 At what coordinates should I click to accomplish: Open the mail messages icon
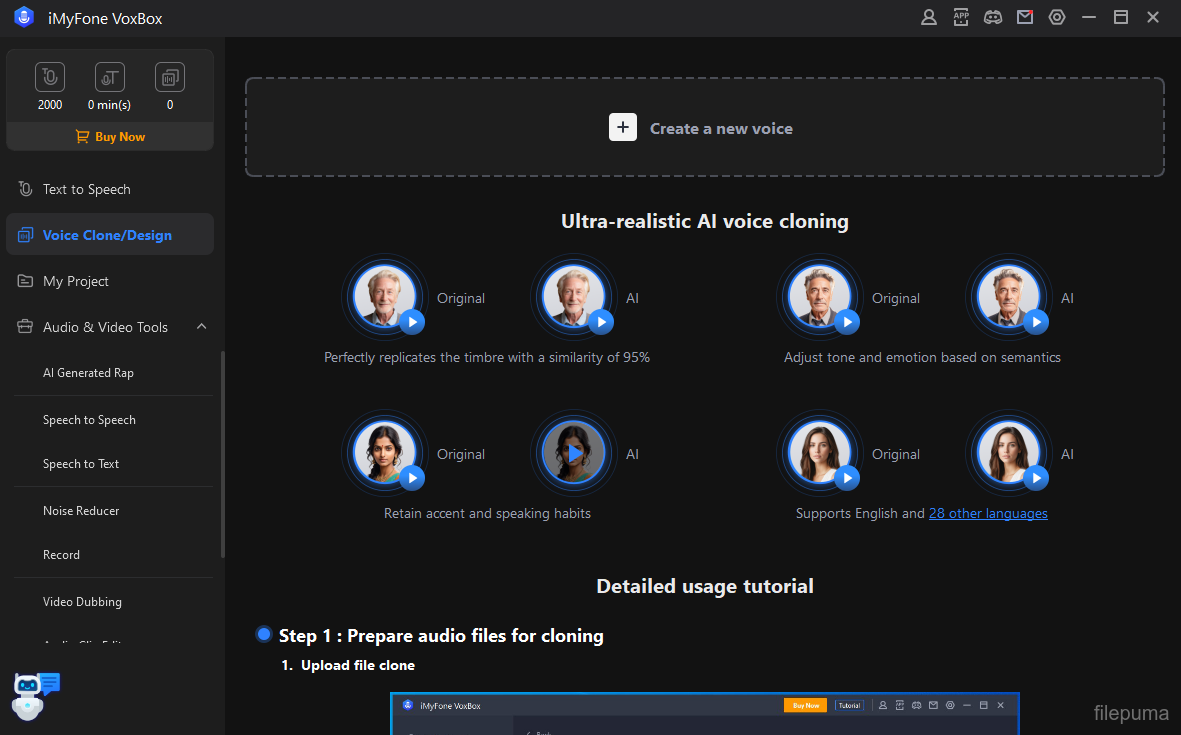point(1025,17)
